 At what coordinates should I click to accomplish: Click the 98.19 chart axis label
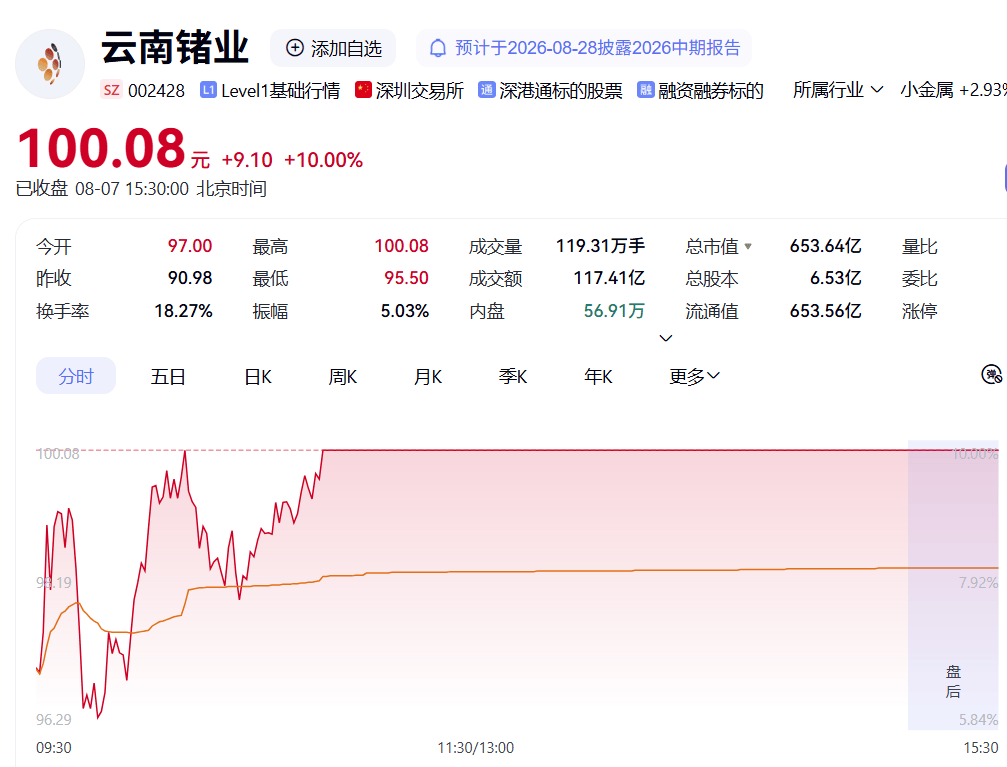pyautogui.click(x=53, y=583)
